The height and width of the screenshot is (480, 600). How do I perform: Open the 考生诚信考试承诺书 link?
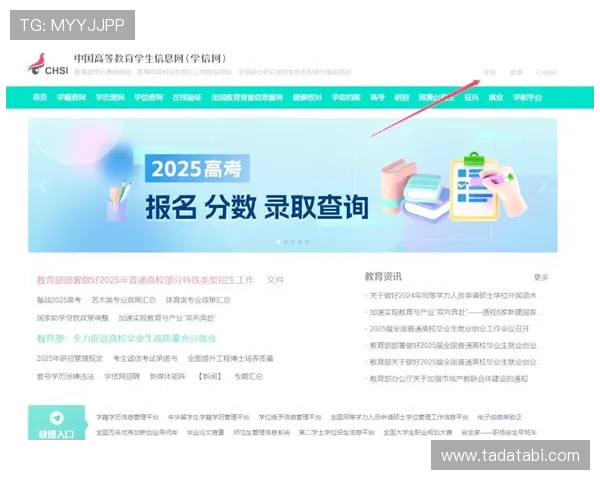pyautogui.click(x=145, y=358)
